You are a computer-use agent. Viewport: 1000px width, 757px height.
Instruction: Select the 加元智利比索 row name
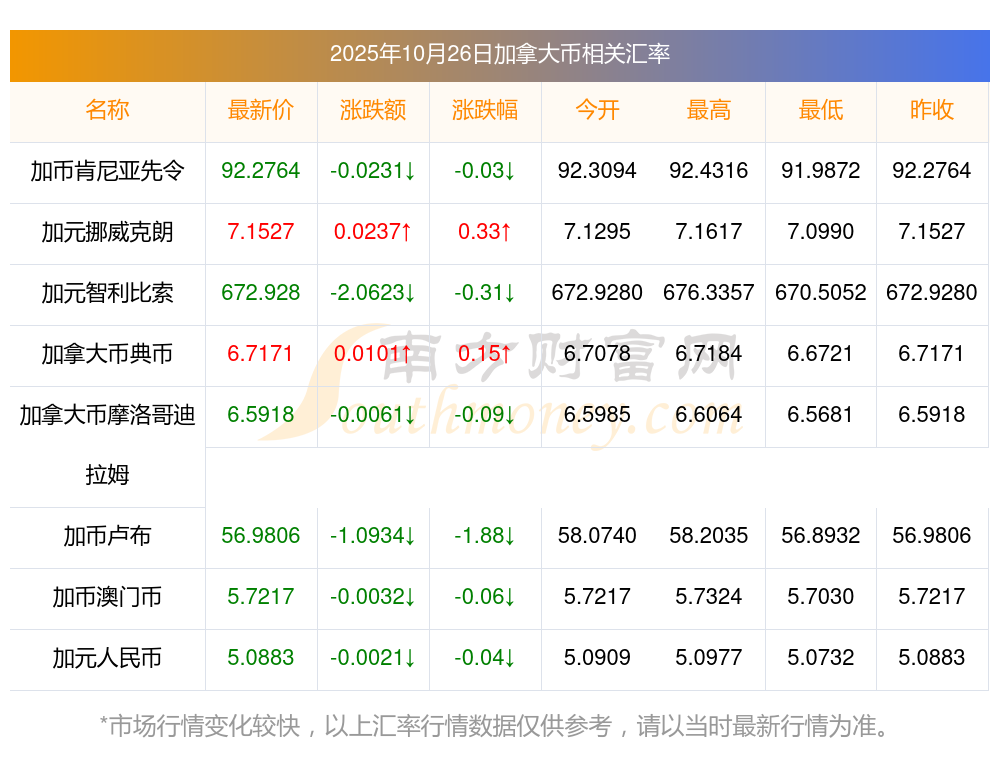pyautogui.click(x=107, y=293)
